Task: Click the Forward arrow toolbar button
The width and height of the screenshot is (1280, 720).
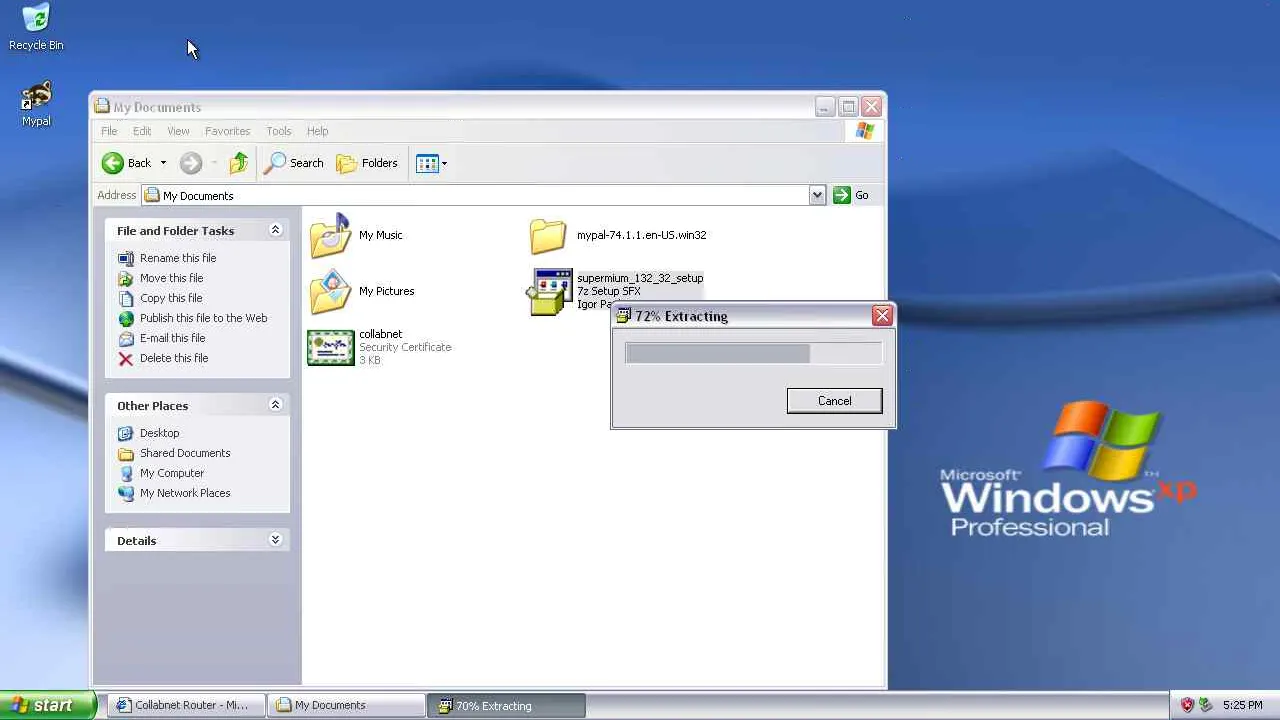Action: 191,163
